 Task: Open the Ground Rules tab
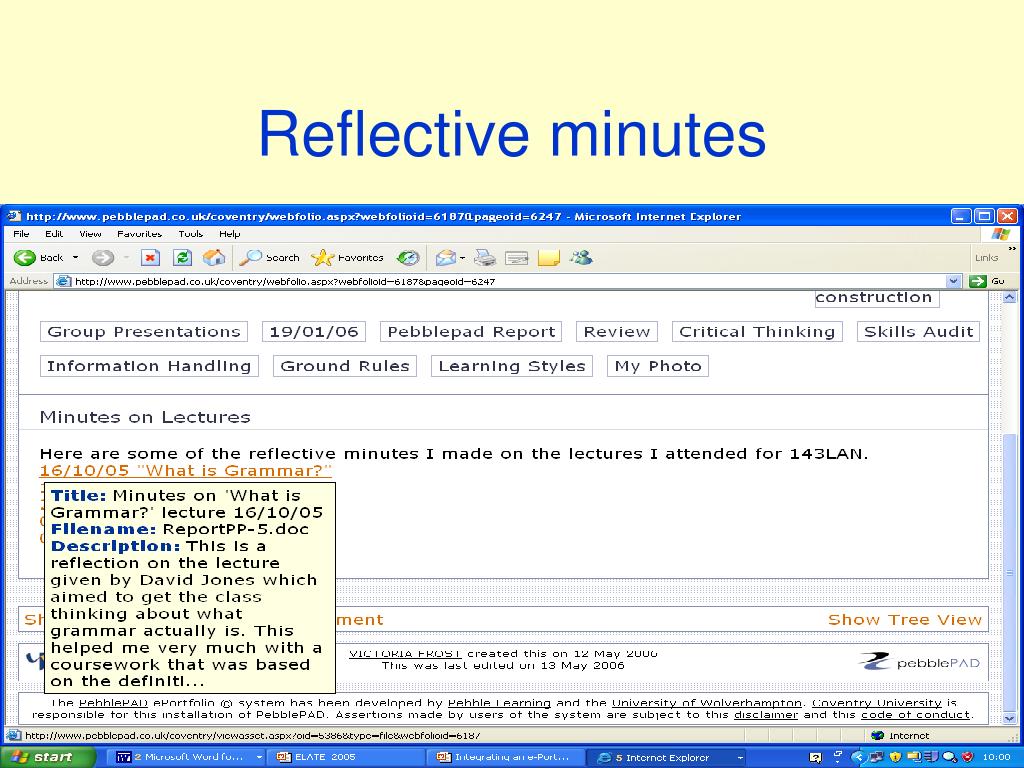click(x=345, y=366)
